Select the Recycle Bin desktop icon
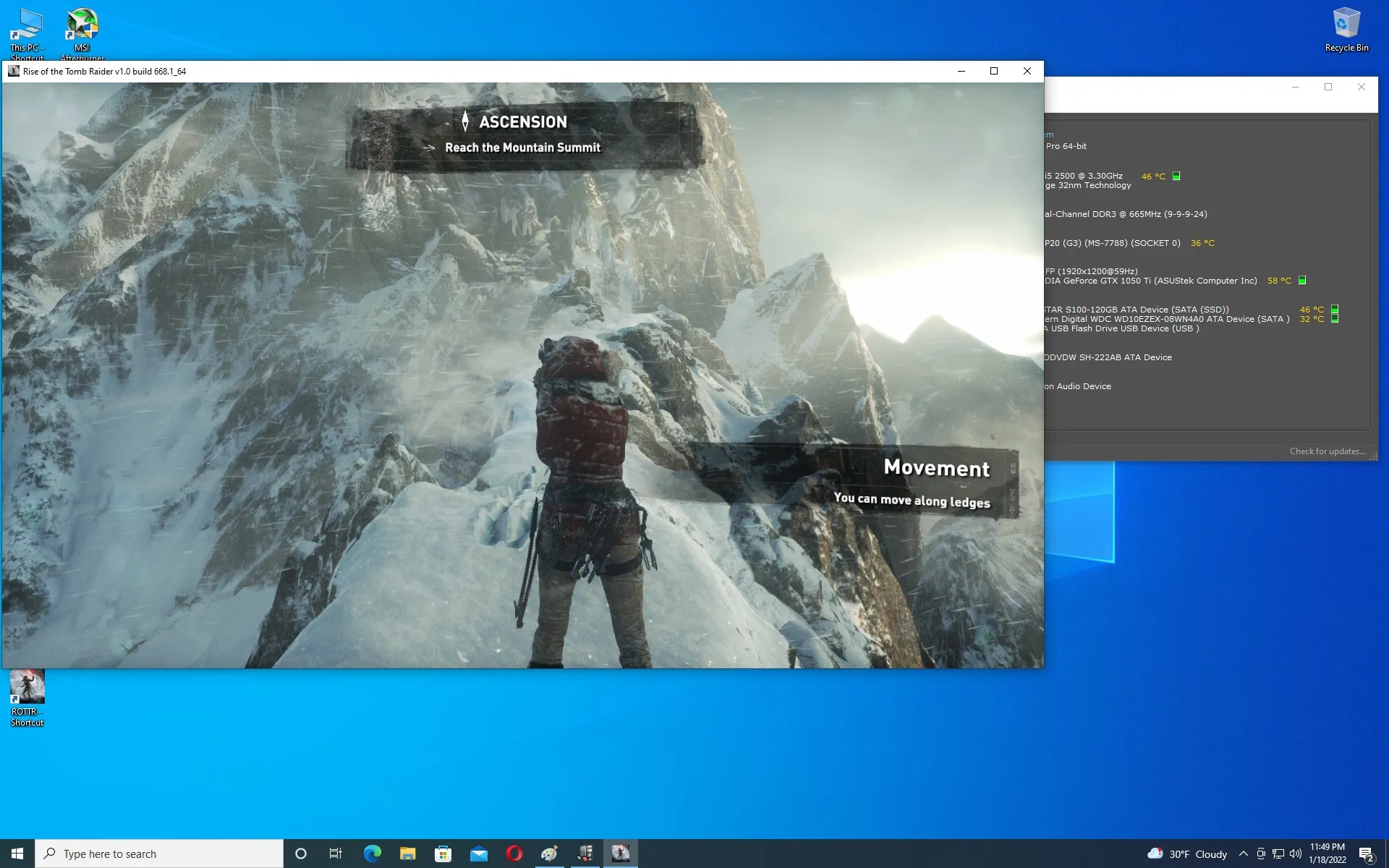The height and width of the screenshot is (868, 1389). click(x=1346, y=30)
